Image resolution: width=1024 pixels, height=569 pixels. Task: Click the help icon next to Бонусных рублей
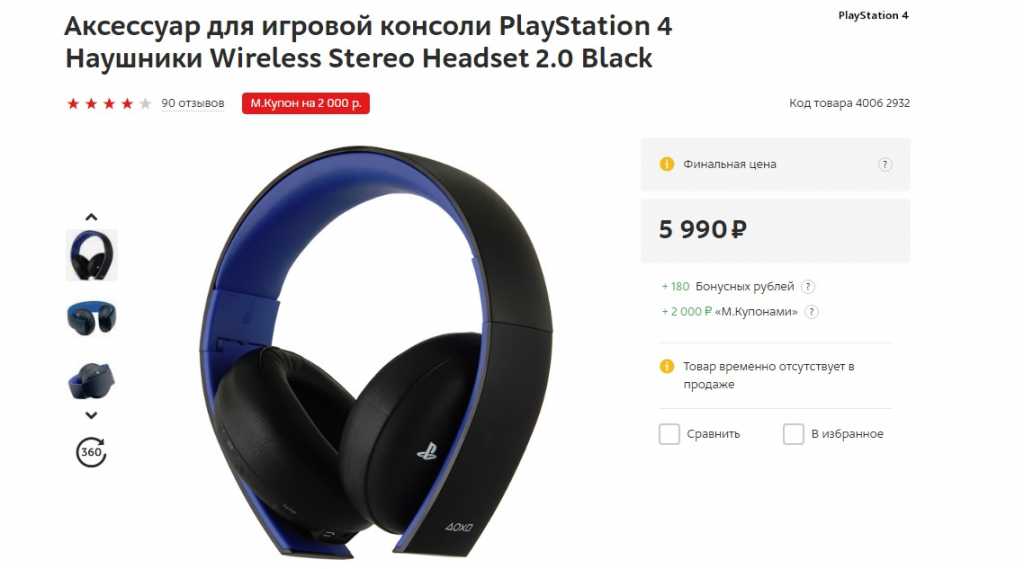click(808, 287)
